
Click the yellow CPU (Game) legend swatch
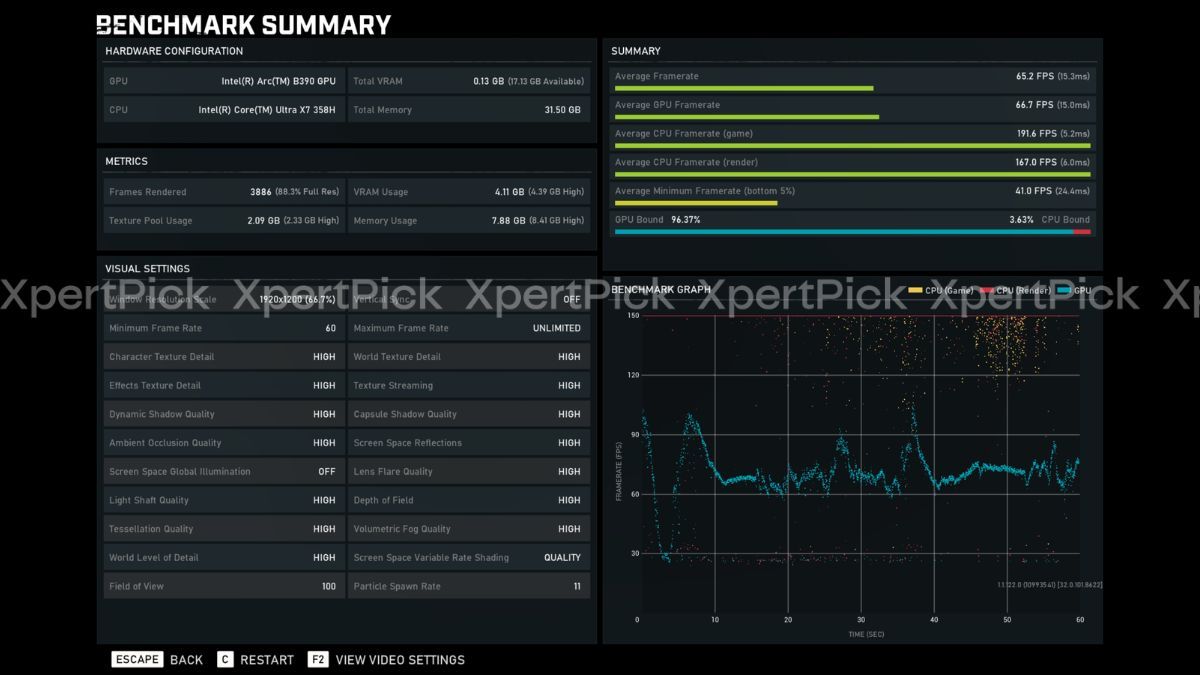[915, 290]
